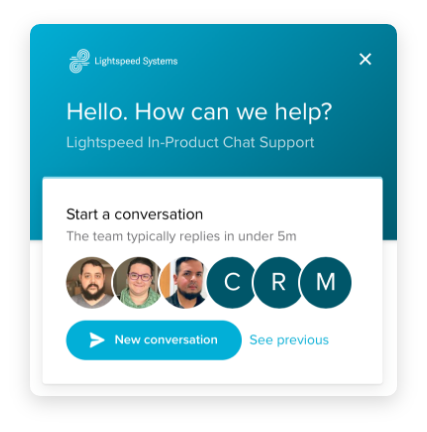This screenshot has height=432, width=427.
Task: Start a New conversation
Action: click(154, 340)
